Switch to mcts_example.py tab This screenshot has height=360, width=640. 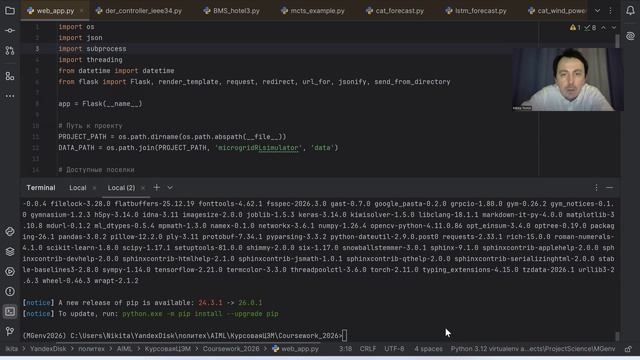[x=313, y=11]
